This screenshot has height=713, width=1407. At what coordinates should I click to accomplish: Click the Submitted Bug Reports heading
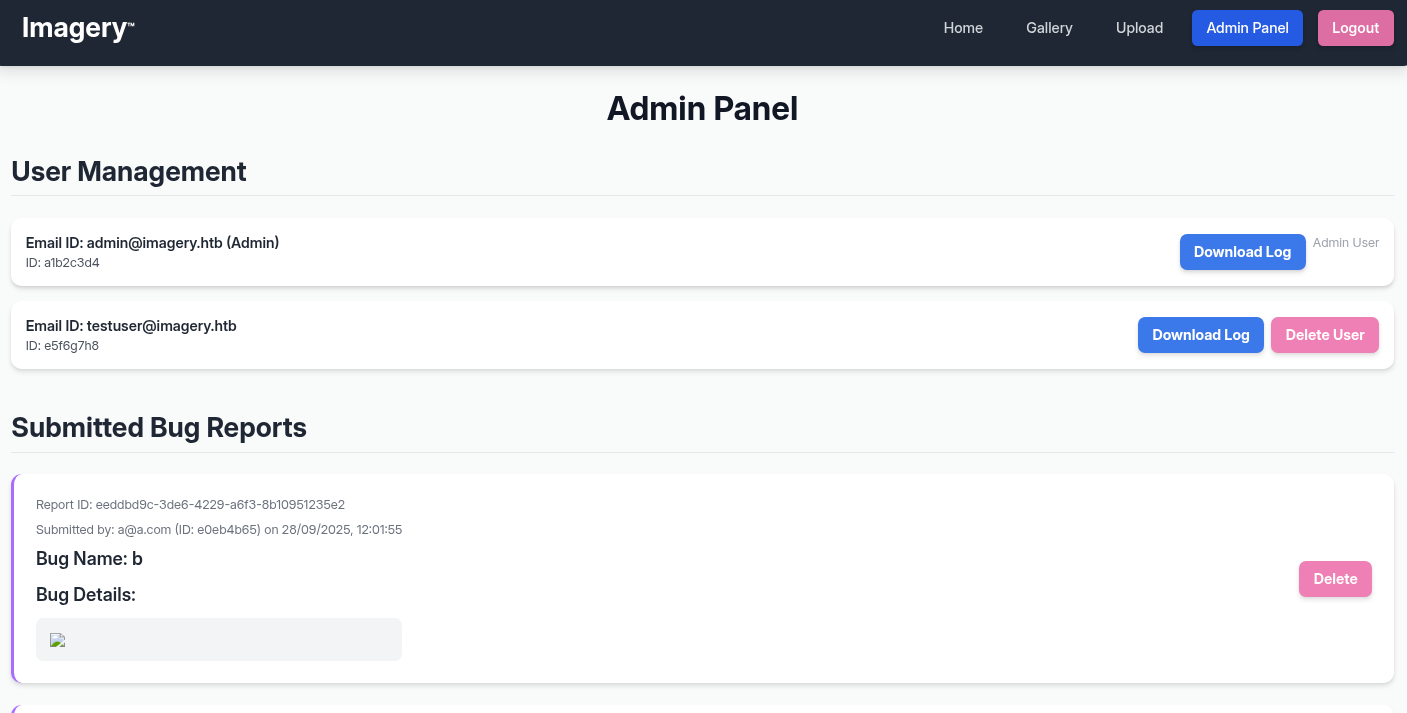tap(159, 428)
